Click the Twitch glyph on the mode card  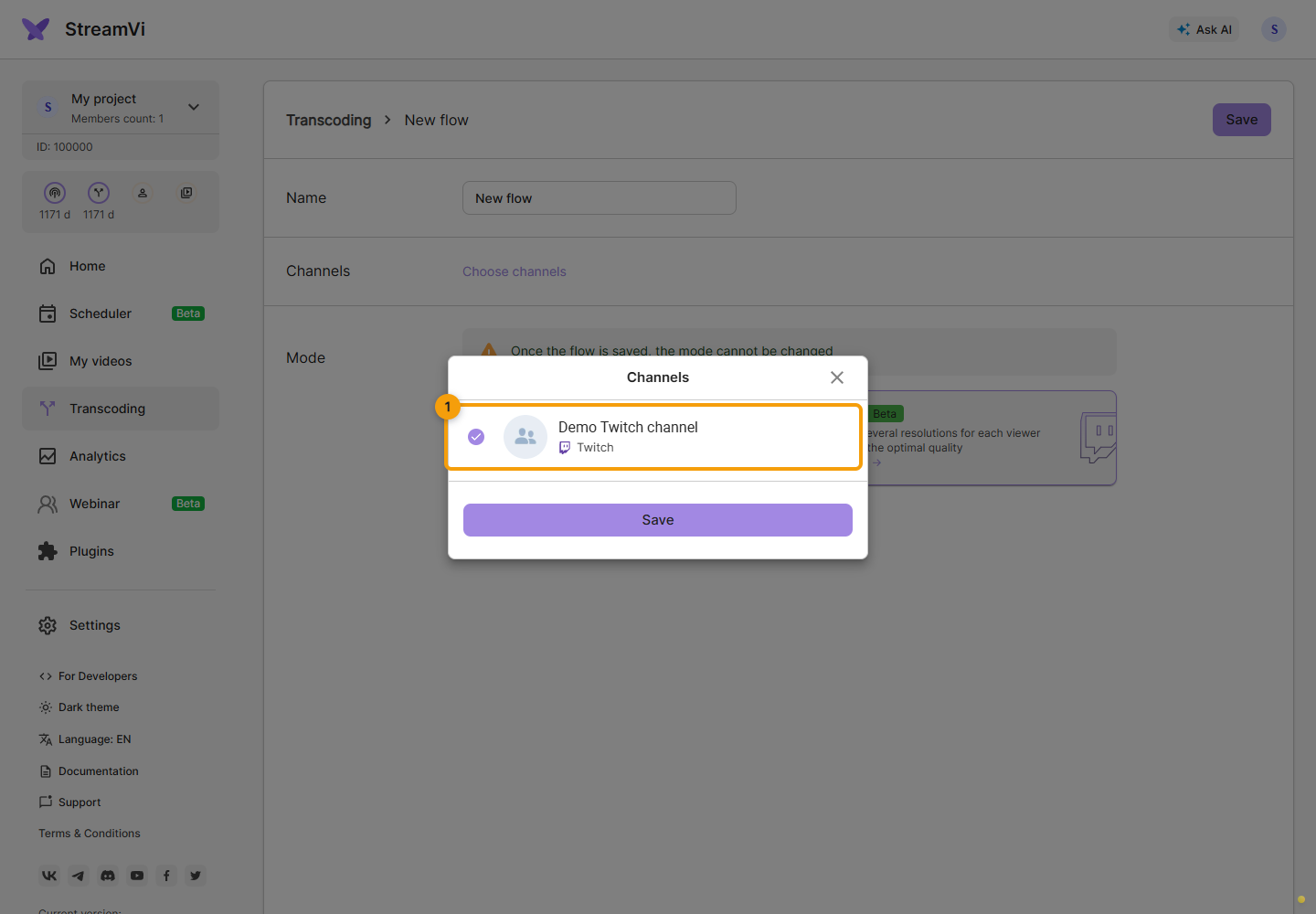click(1098, 438)
